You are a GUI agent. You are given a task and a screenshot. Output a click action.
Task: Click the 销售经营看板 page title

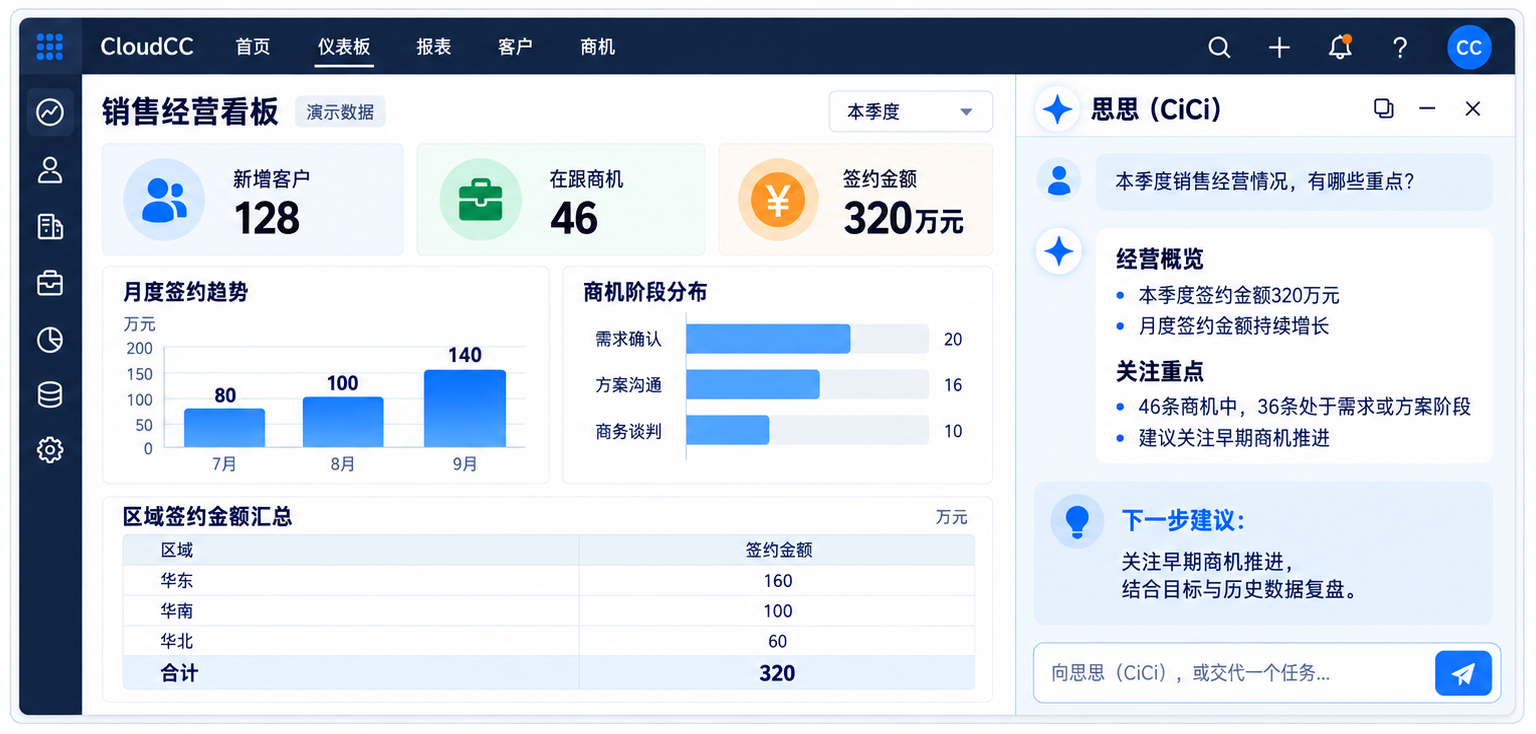(190, 112)
